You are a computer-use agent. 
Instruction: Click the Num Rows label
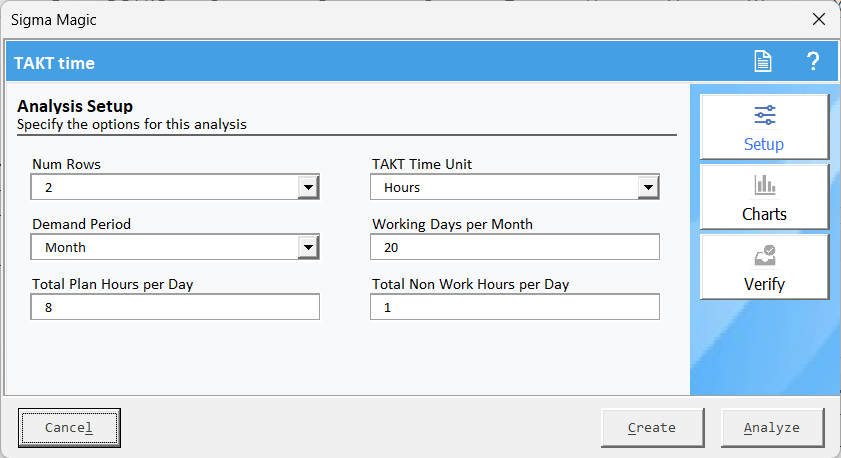67,164
